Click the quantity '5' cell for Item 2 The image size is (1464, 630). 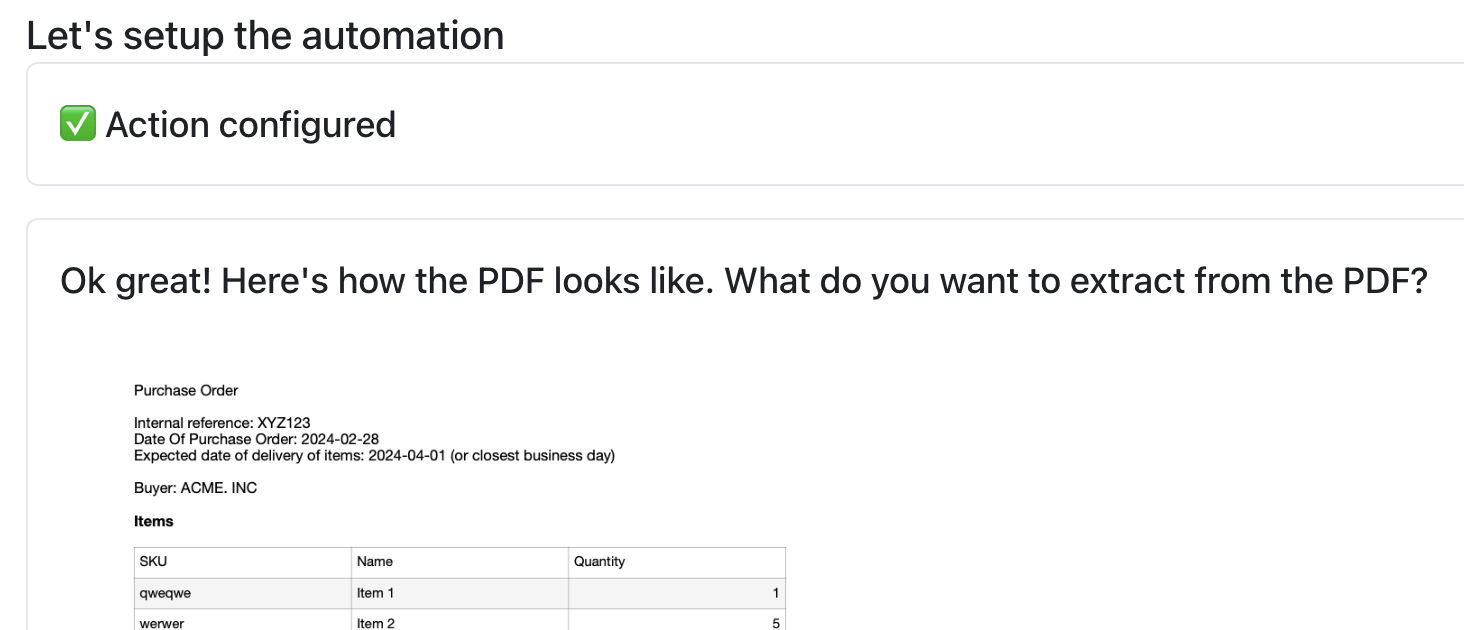pyautogui.click(x=677, y=620)
